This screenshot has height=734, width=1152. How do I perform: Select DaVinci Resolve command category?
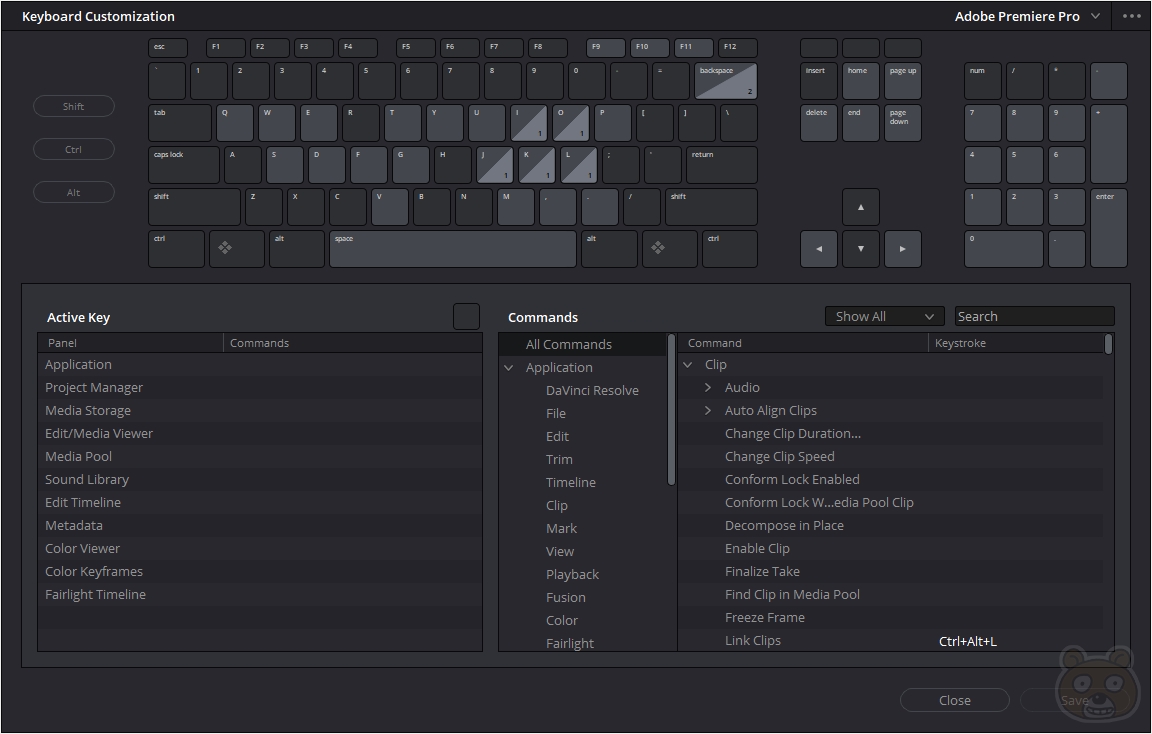(592, 390)
